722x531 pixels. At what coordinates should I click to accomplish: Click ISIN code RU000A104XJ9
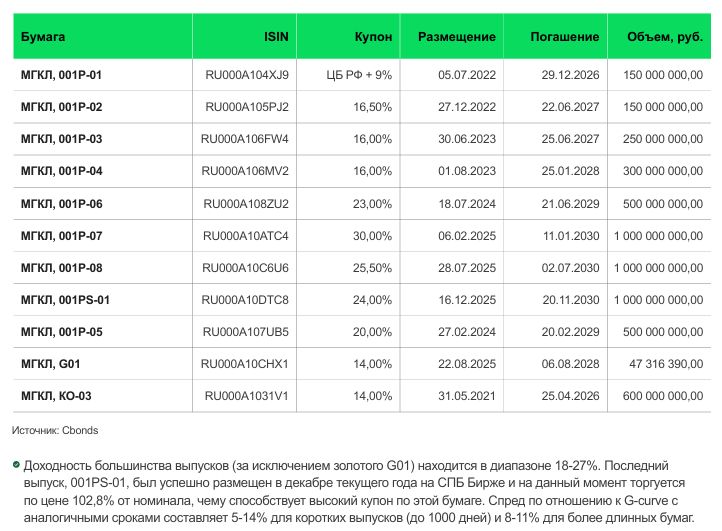(x=246, y=75)
